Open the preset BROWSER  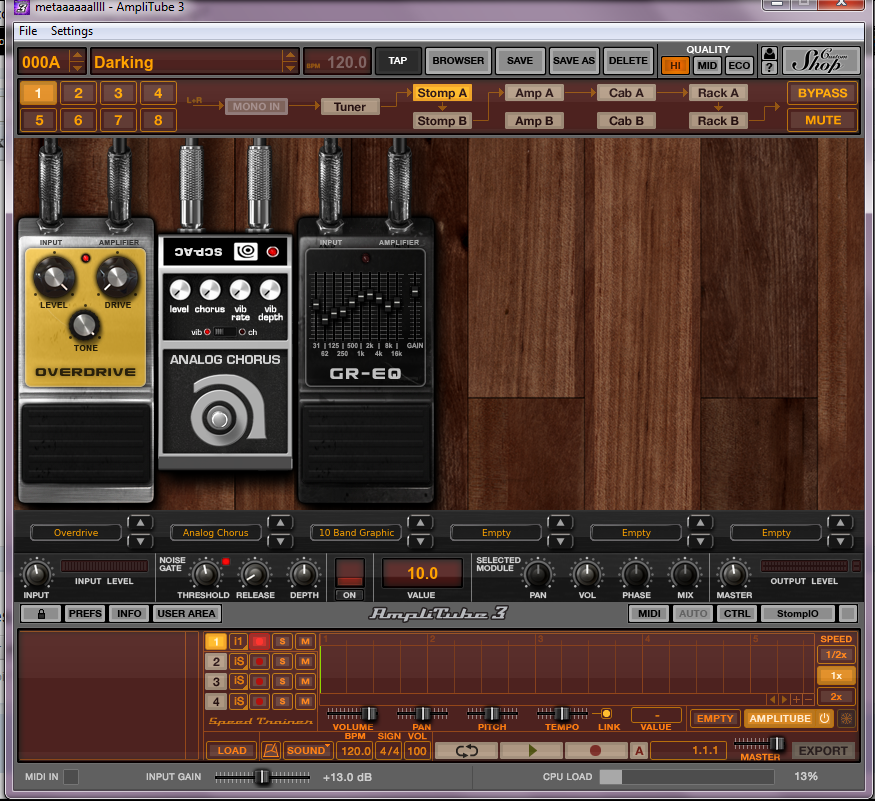(458, 61)
